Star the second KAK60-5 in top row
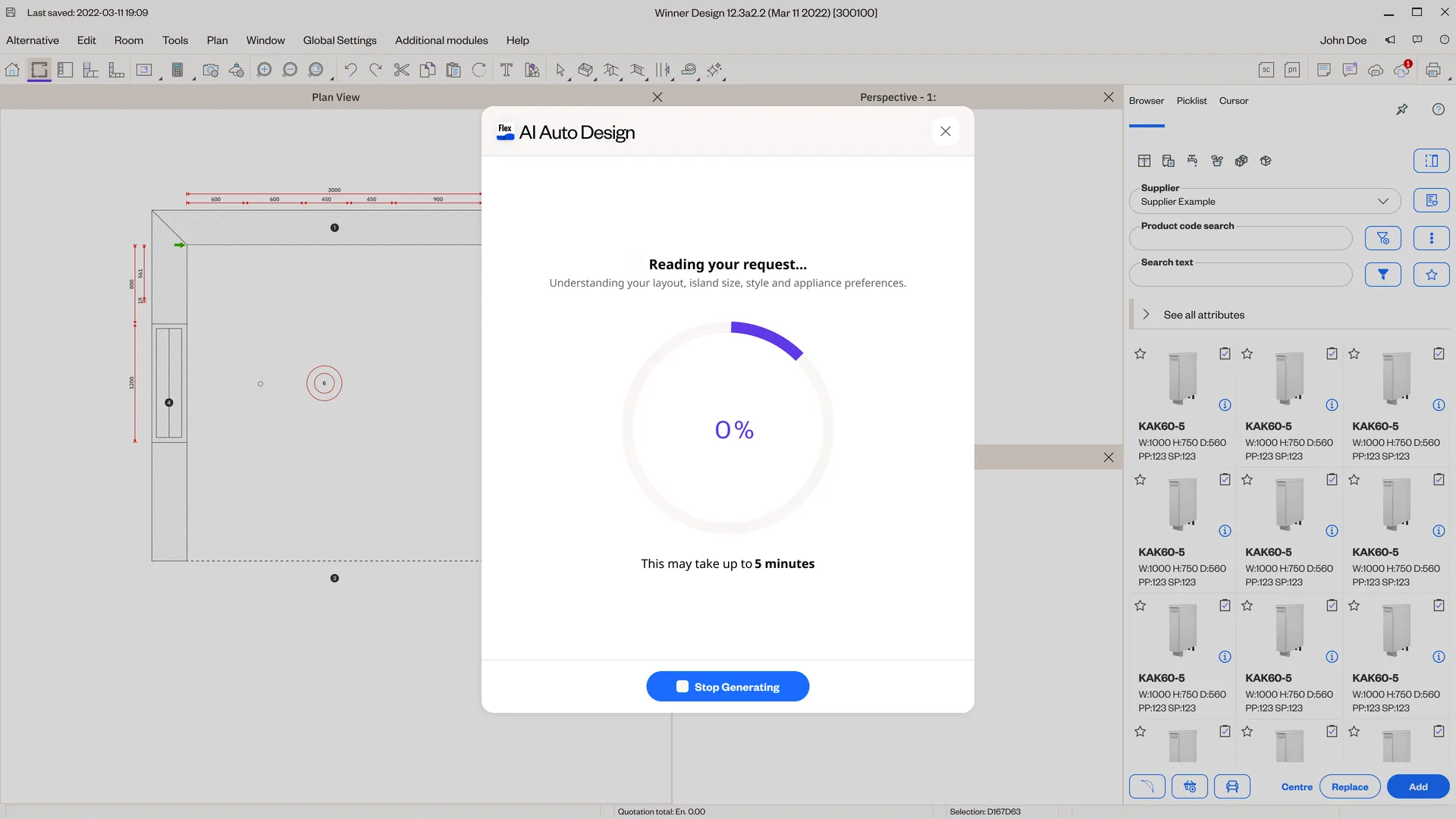The height and width of the screenshot is (819, 1456). (1247, 353)
